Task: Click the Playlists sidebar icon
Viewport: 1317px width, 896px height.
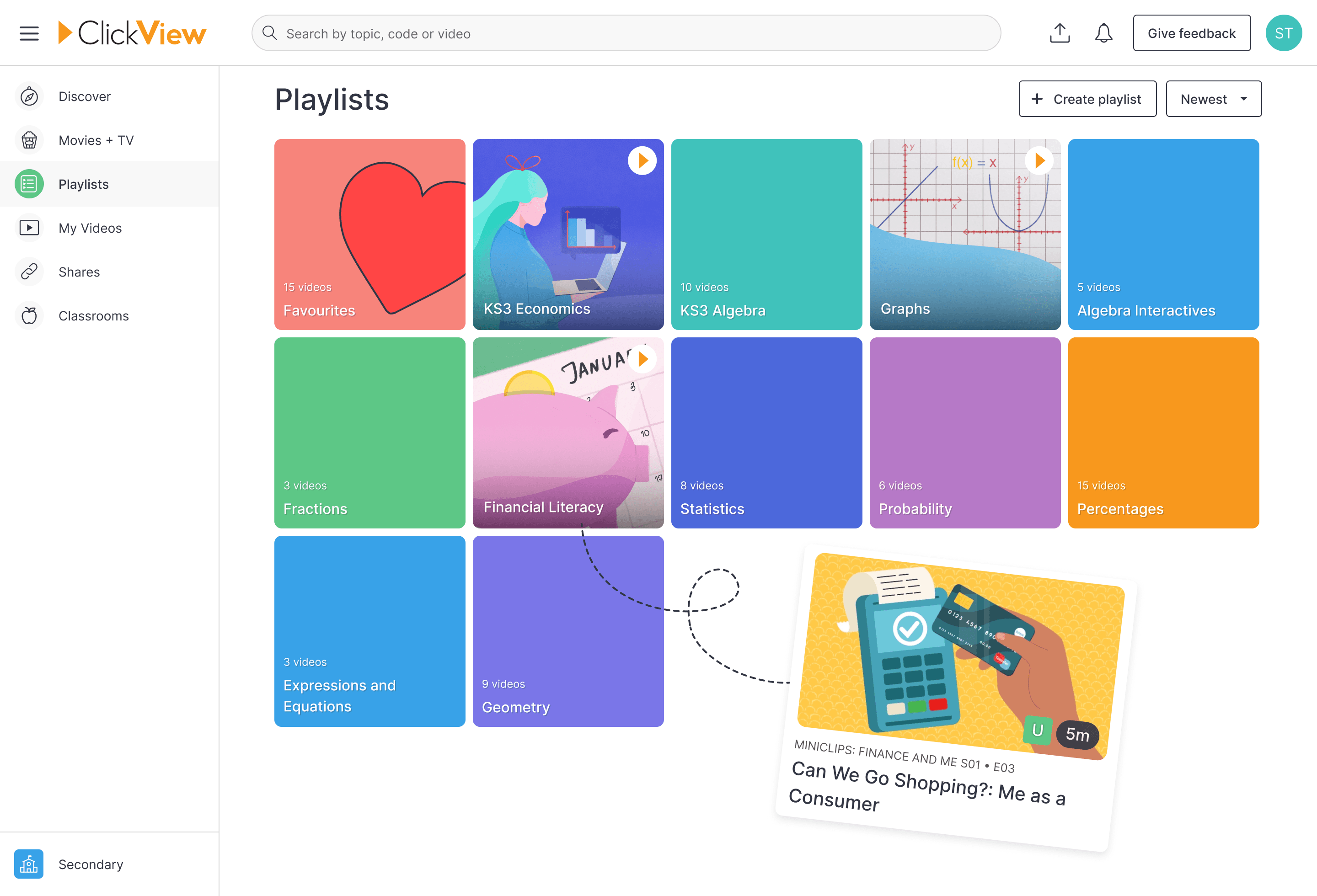Action: point(29,183)
